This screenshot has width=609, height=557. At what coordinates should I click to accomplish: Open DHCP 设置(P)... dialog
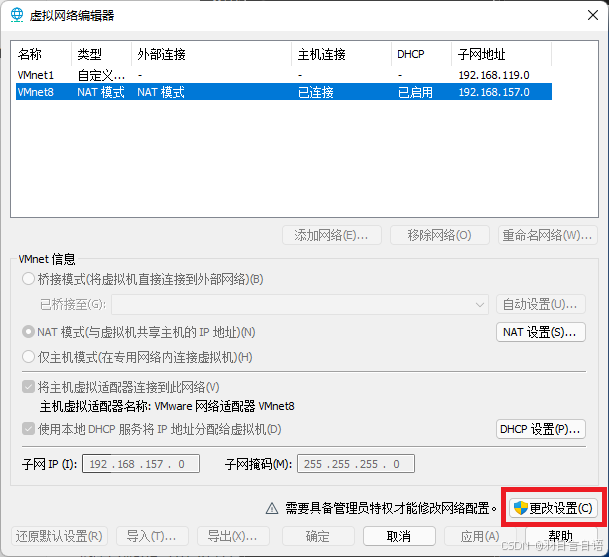[x=541, y=429]
